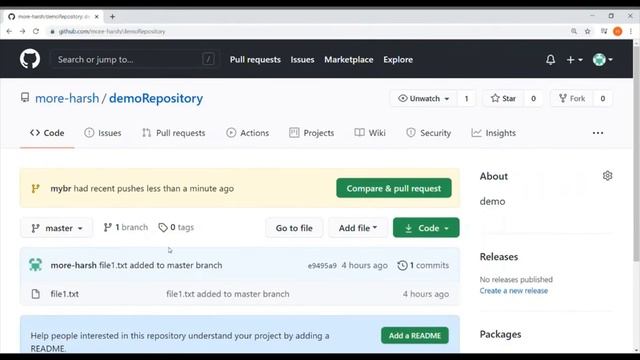Open the GitHub Octocat home logo

tap(30, 59)
